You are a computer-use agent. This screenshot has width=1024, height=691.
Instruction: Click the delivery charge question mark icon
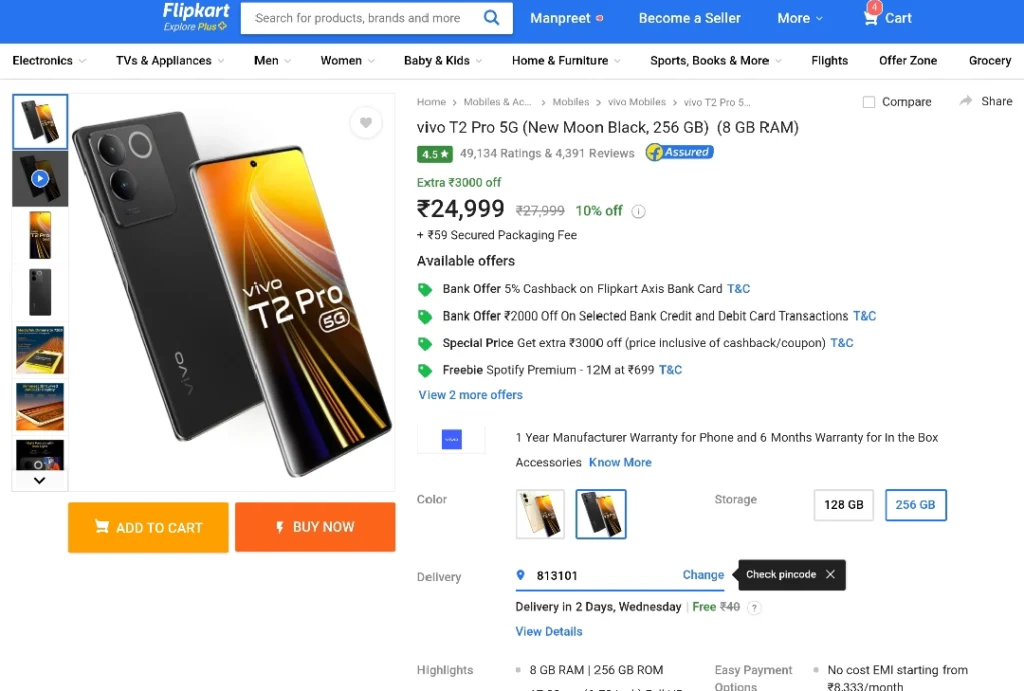754,607
